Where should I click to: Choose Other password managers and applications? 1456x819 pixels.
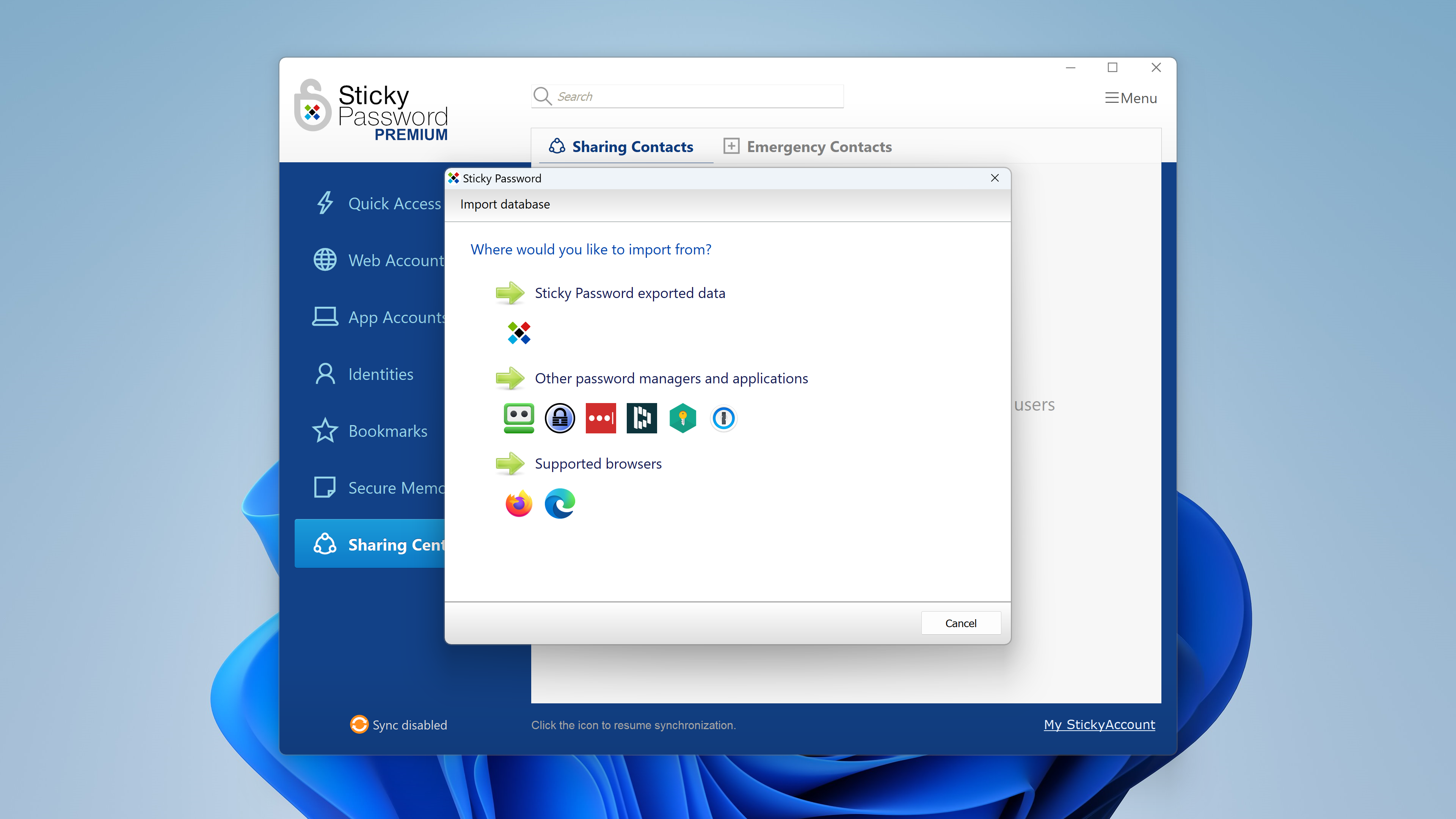tap(672, 378)
